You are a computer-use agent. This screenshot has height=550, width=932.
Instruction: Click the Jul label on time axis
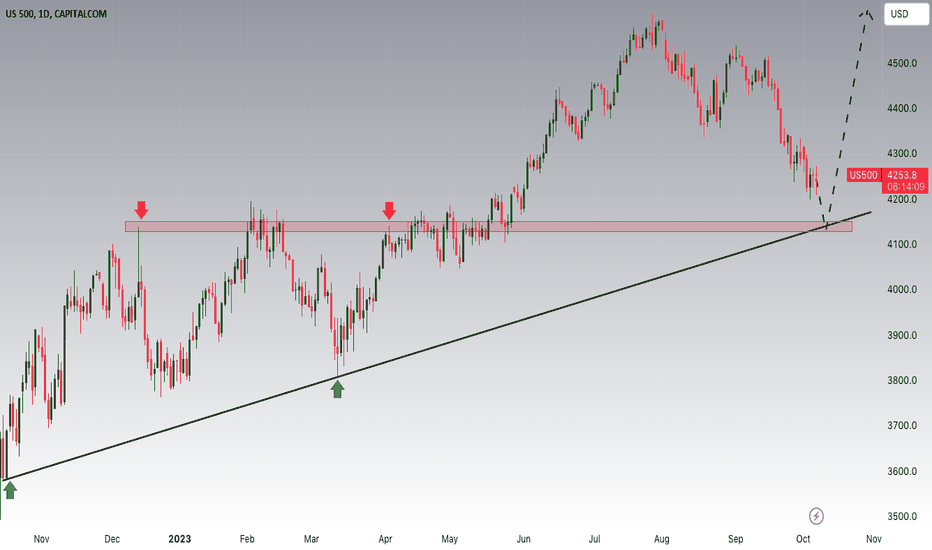(594, 539)
